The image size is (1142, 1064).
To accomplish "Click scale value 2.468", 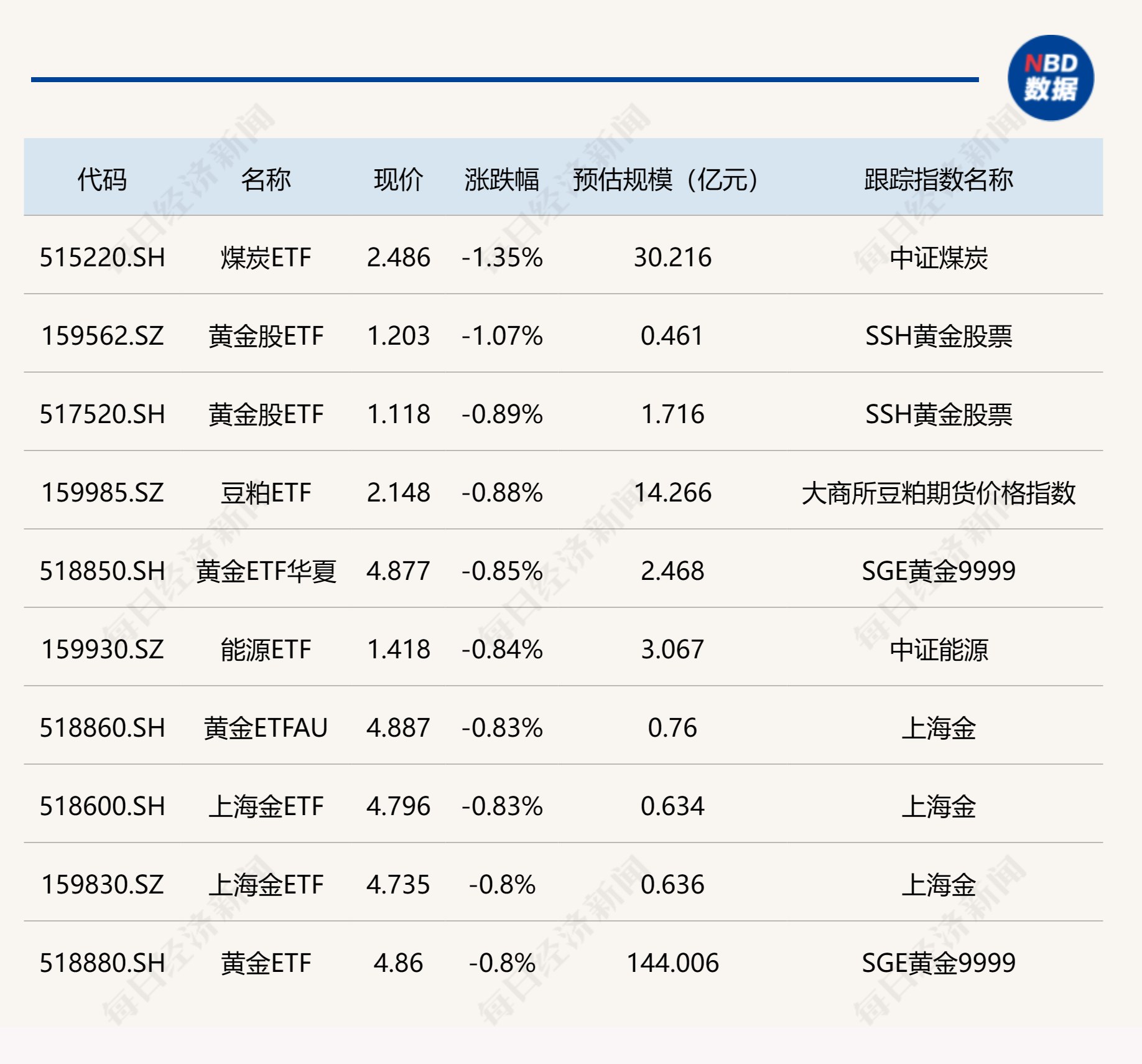I will click(672, 571).
